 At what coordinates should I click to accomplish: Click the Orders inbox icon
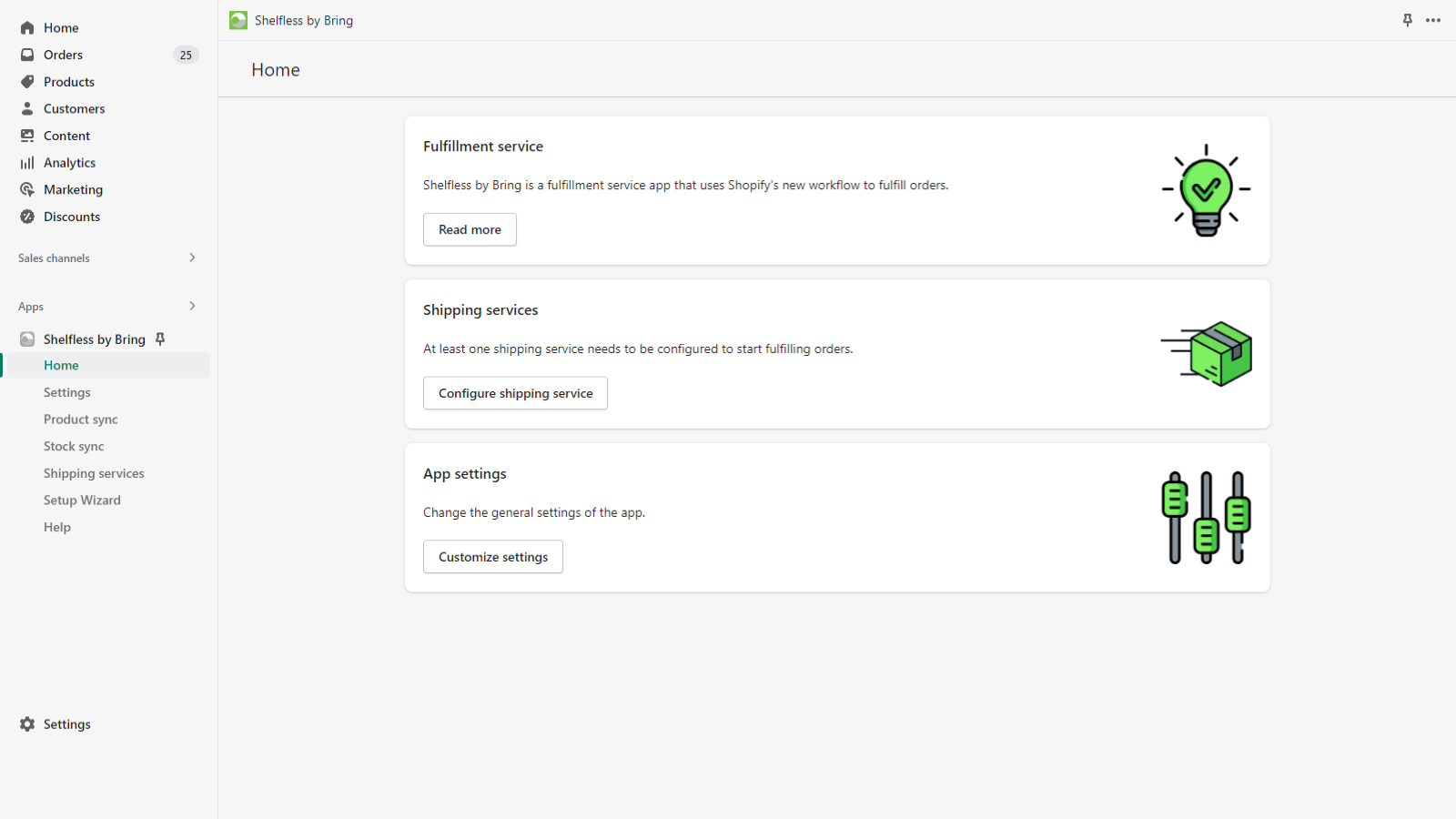(x=27, y=55)
